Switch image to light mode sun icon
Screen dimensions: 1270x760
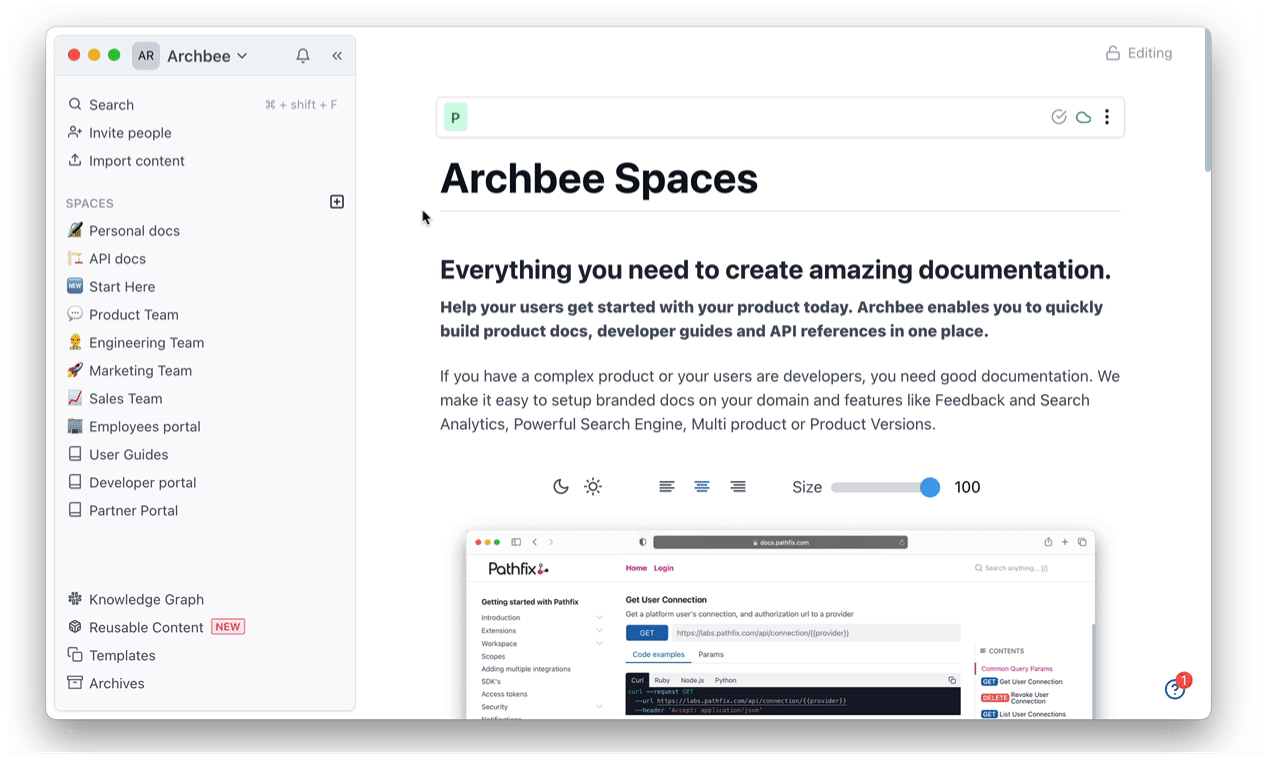(x=593, y=487)
